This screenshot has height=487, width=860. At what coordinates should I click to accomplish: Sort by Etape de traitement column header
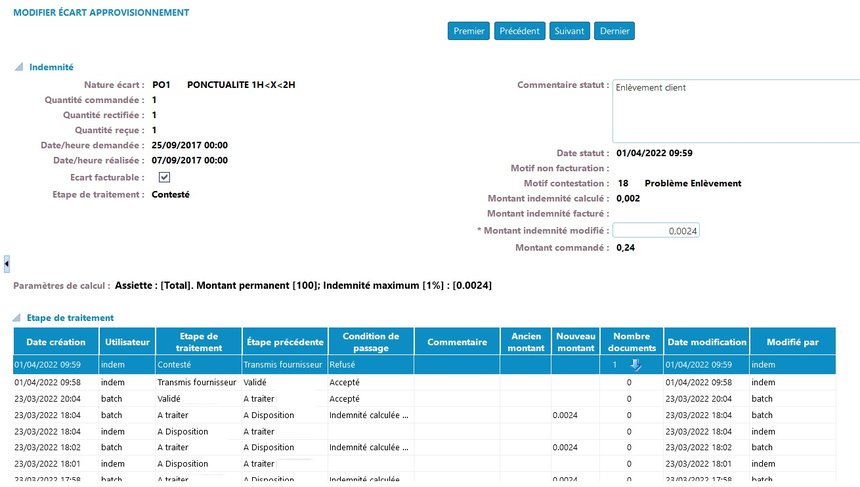(x=199, y=342)
